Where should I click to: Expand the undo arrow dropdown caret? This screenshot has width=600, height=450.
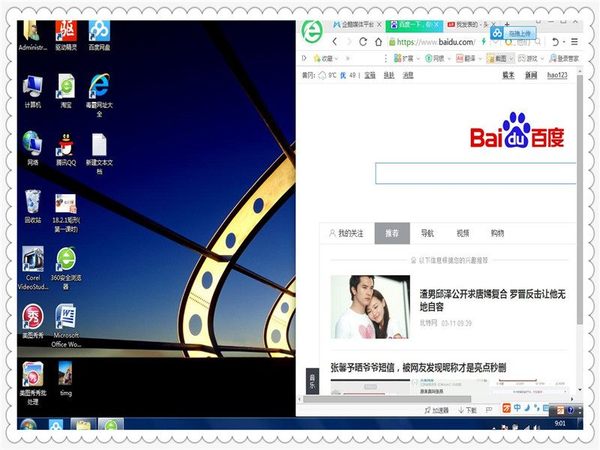click(564, 42)
